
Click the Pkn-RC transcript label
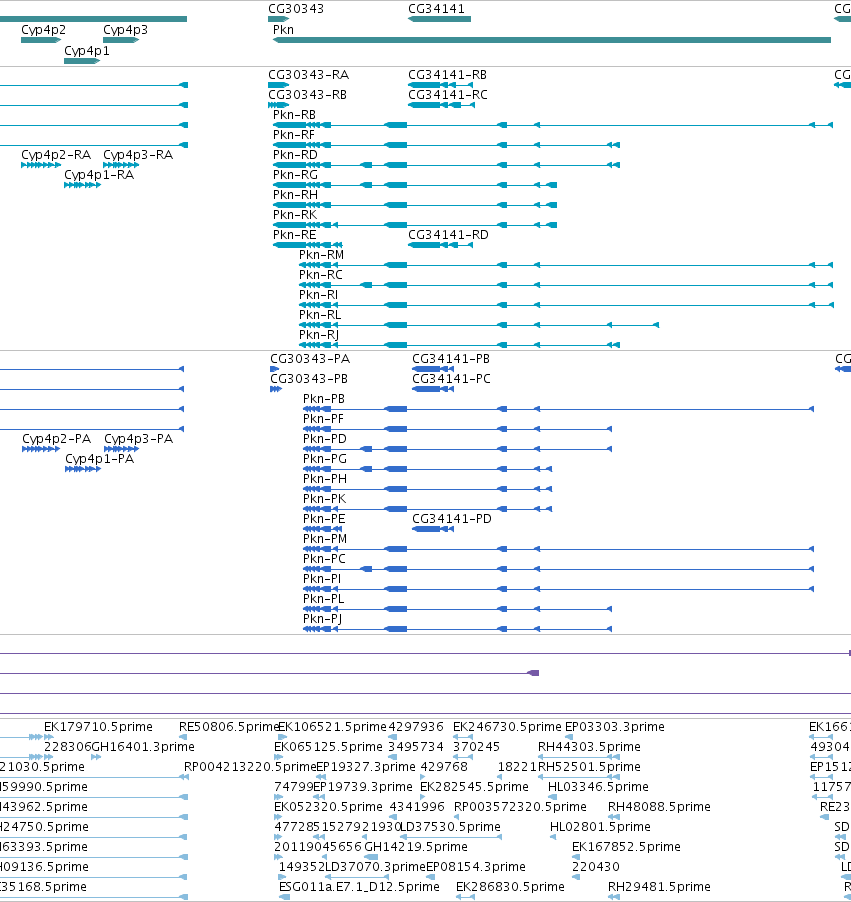pyautogui.click(x=320, y=274)
